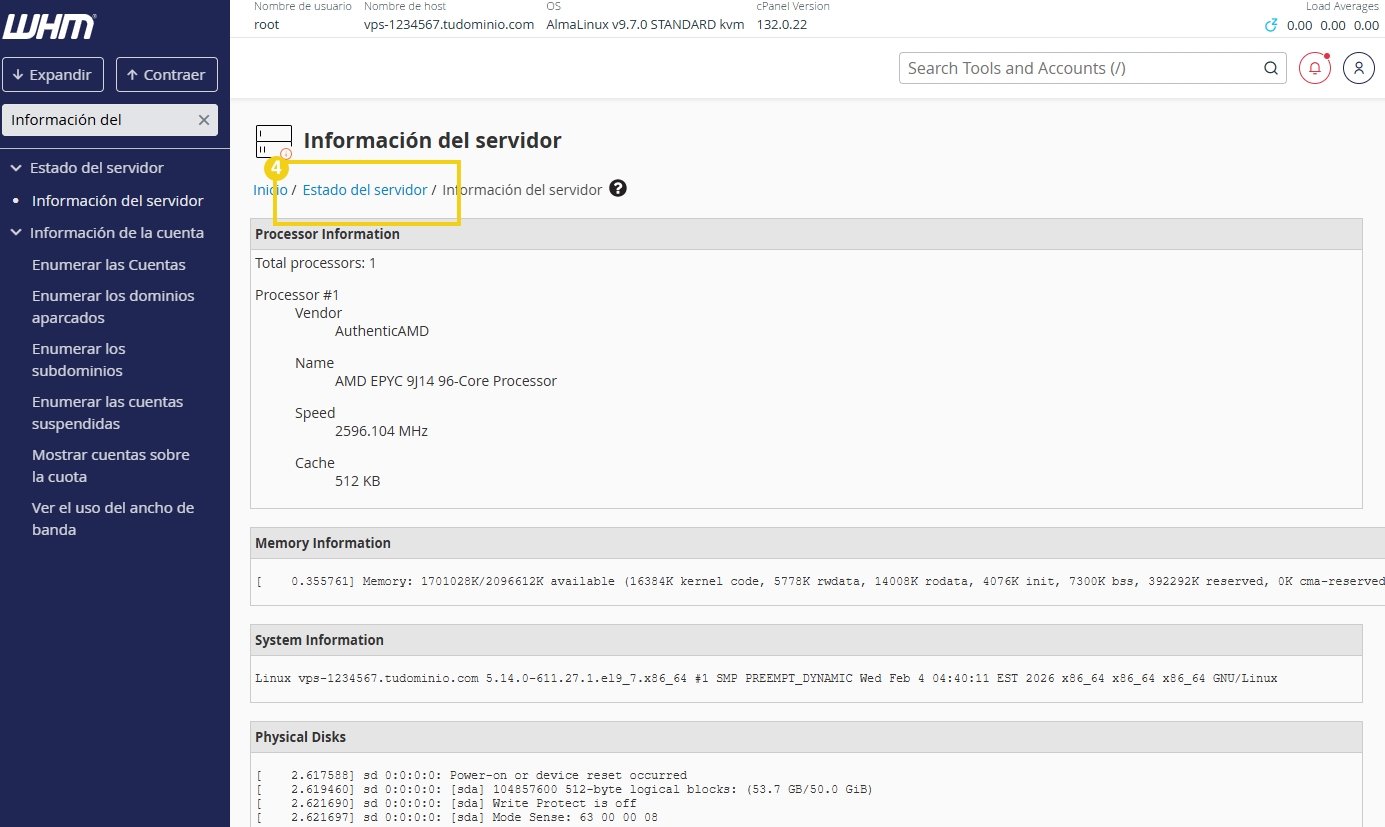Focus the Search Tools and Accounts field
The image size is (1385, 827).
point(1080,68)
